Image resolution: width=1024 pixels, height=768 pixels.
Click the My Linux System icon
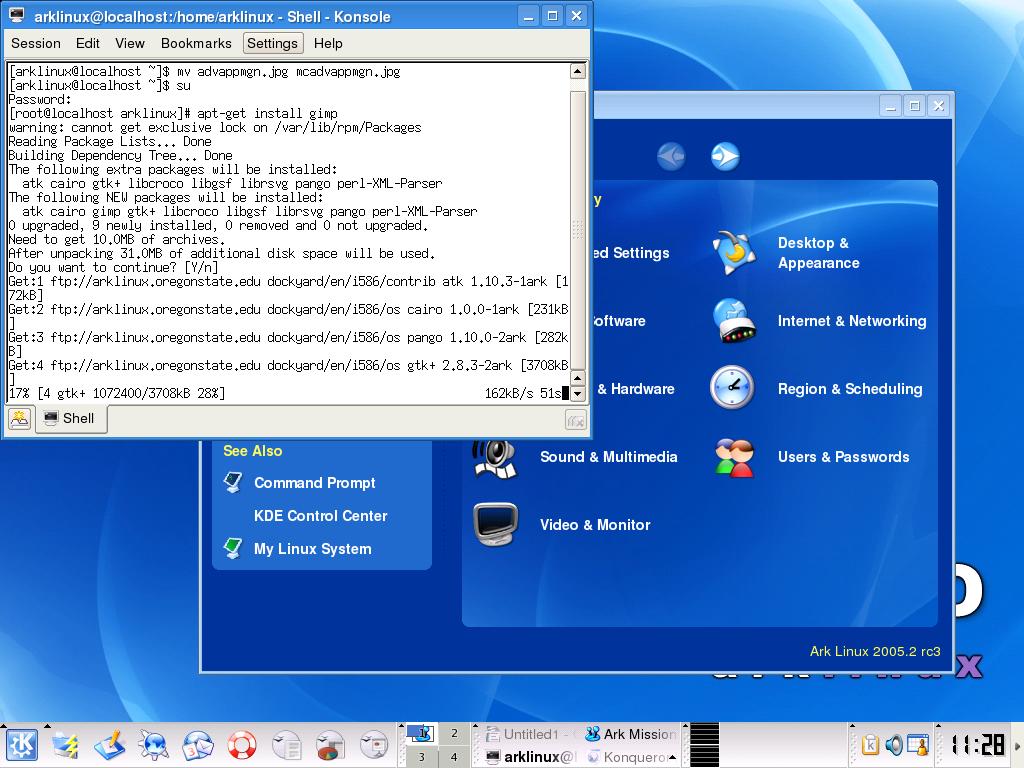233,547
